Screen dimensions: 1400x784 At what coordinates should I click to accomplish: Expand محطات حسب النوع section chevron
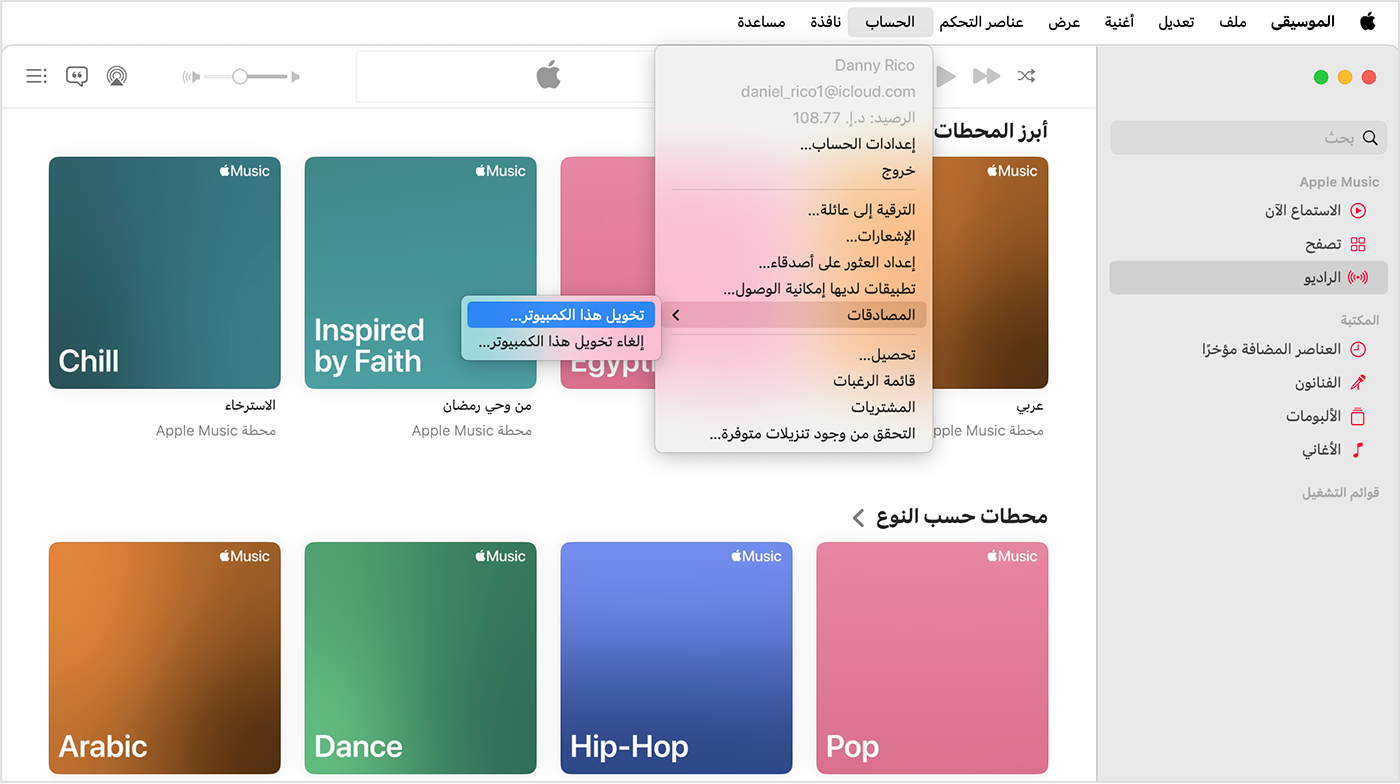pyautogui.click(x=858, y=517)
